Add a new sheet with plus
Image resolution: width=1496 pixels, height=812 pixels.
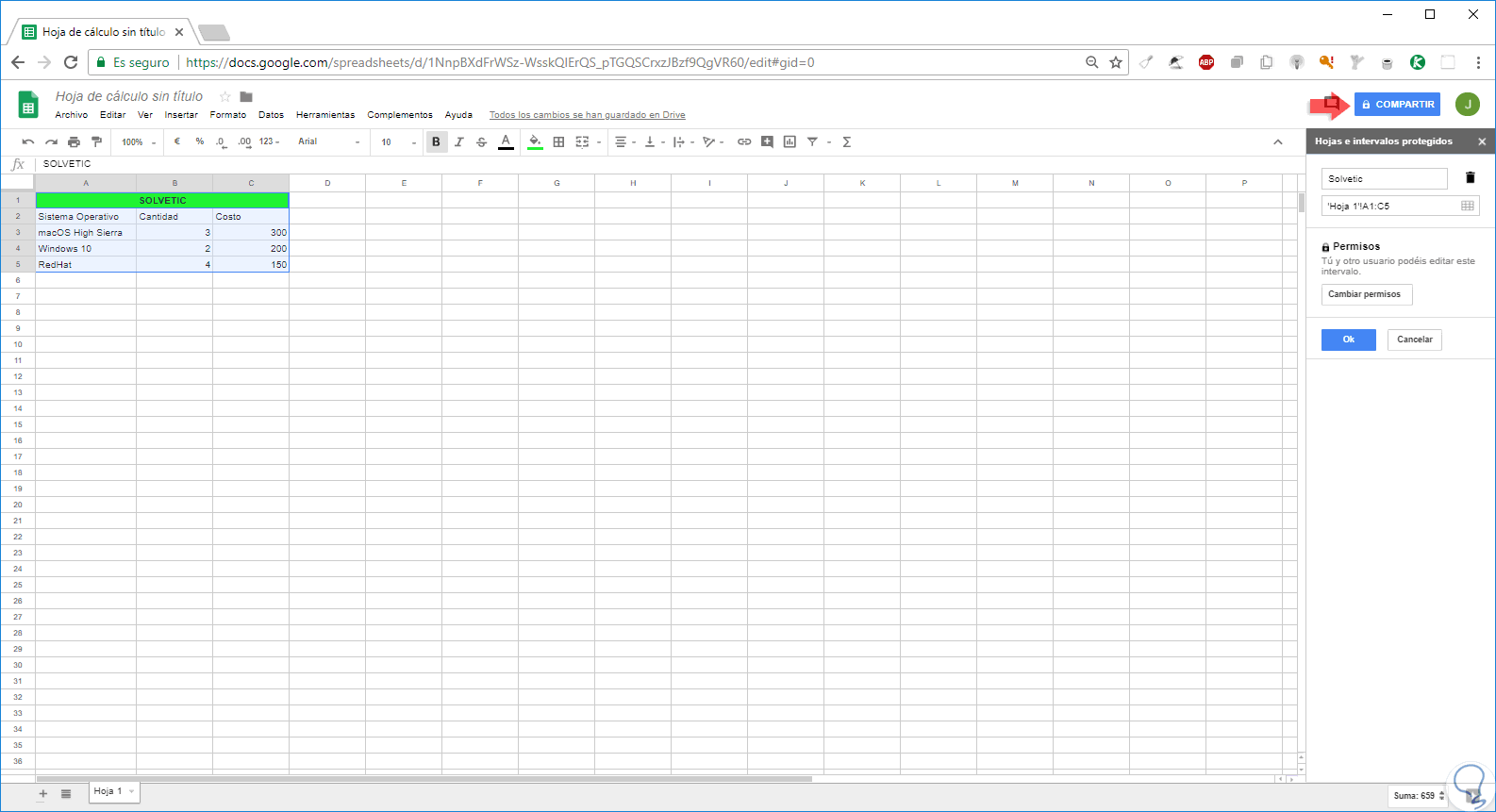pyautogui.click(x=43, y=794)
